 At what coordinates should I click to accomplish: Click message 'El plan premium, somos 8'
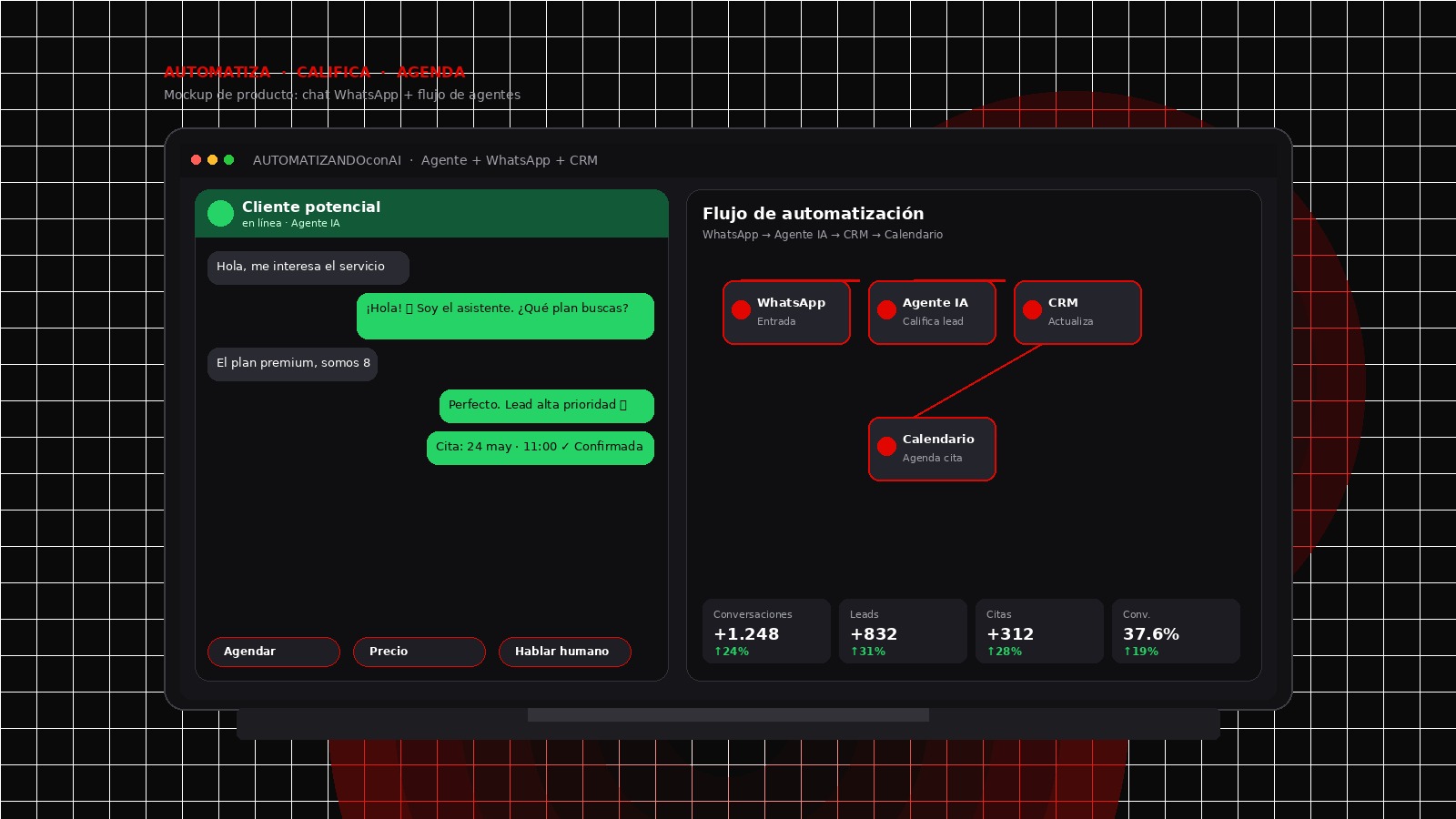tap(292, 364)
